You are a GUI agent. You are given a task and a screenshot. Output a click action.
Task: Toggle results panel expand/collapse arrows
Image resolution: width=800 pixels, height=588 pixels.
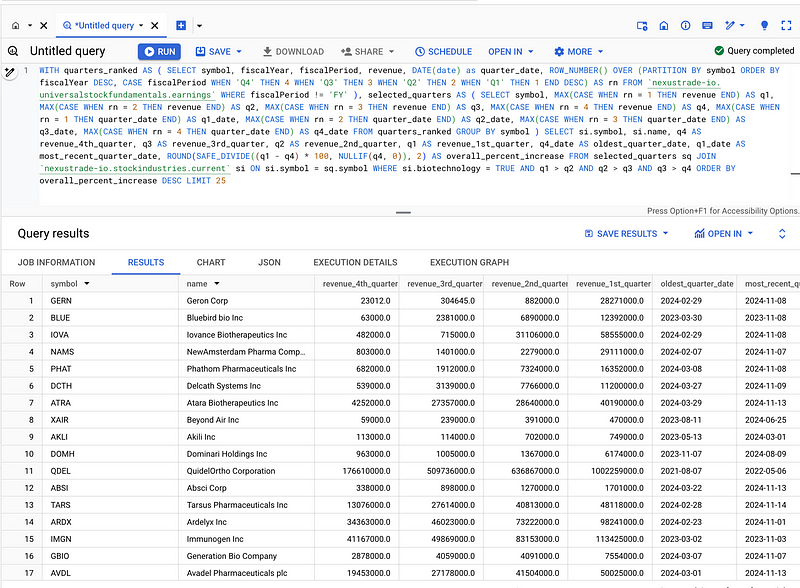pos(781,233)
